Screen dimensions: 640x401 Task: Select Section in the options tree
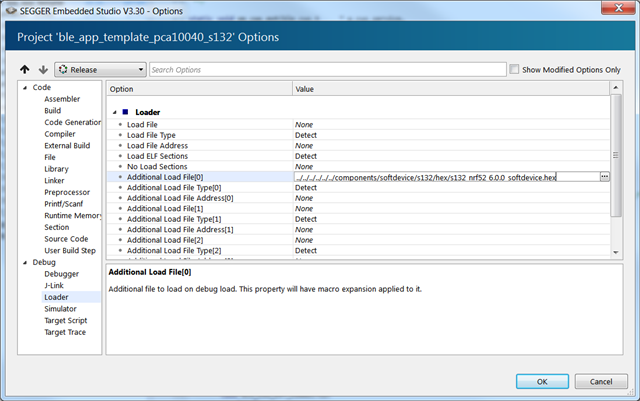[57, 227]
